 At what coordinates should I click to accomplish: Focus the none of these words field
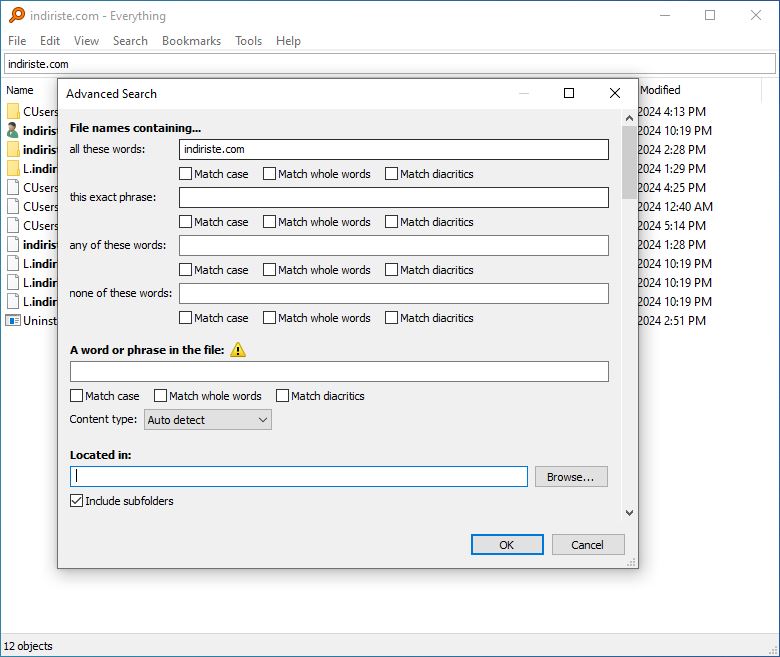[x=393, y=293]
